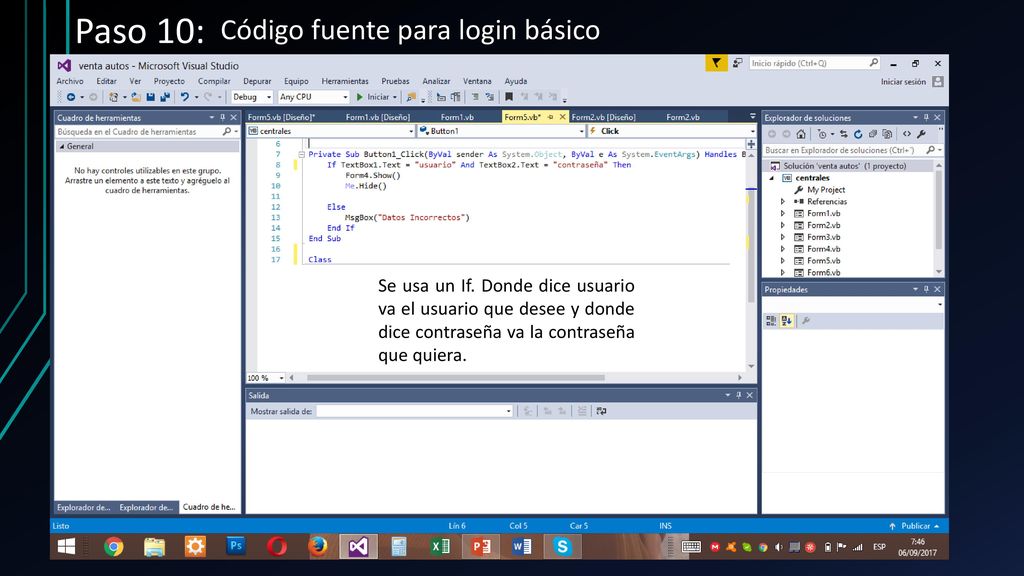The height and width of the screenshot is (576, 1024).
Task: Toggle auto-hide pin on Propiedades panel
Action: [926, 289]
